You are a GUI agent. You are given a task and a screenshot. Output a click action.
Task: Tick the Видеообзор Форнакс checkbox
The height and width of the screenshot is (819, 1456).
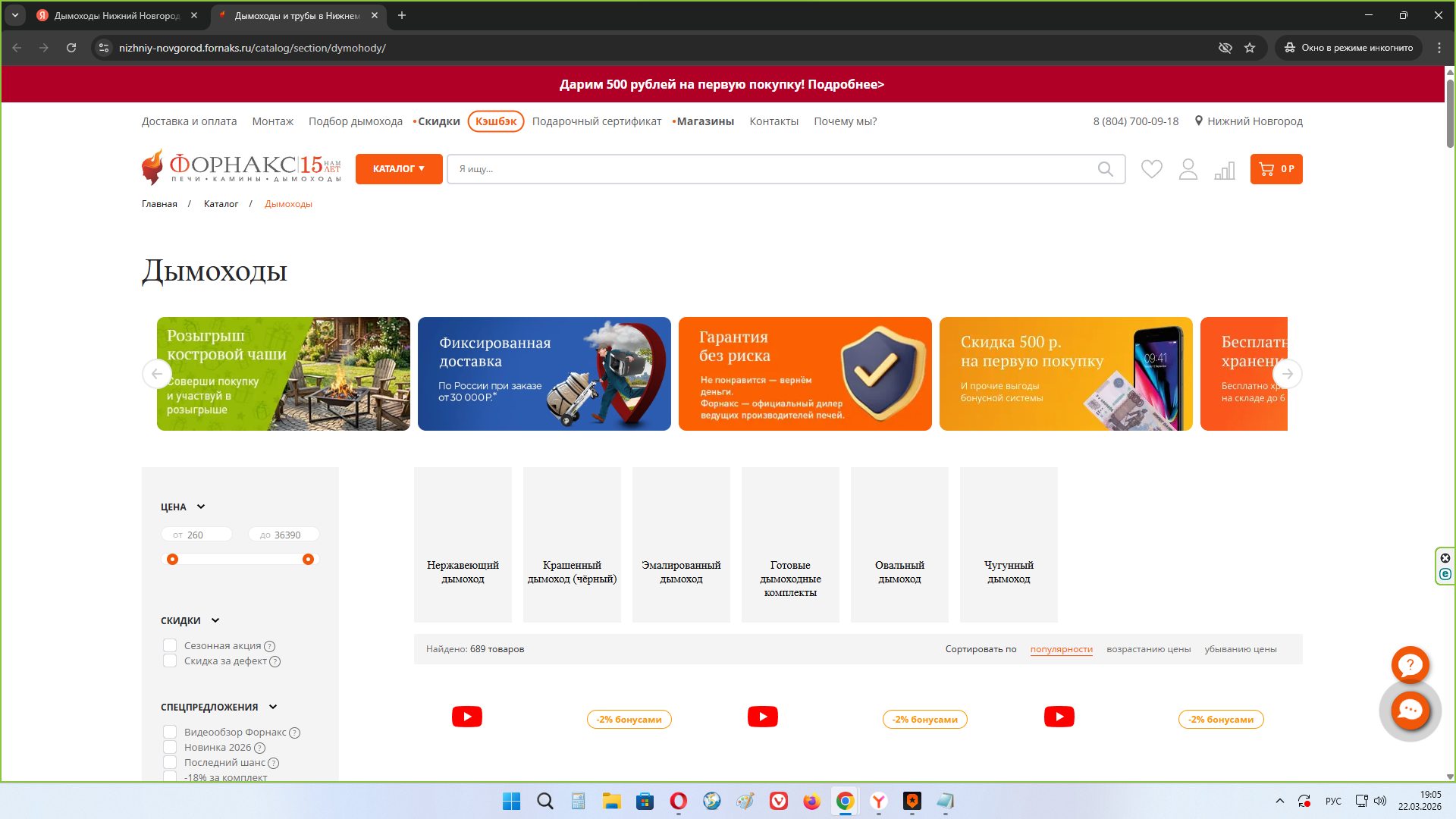tap(170, 732)
